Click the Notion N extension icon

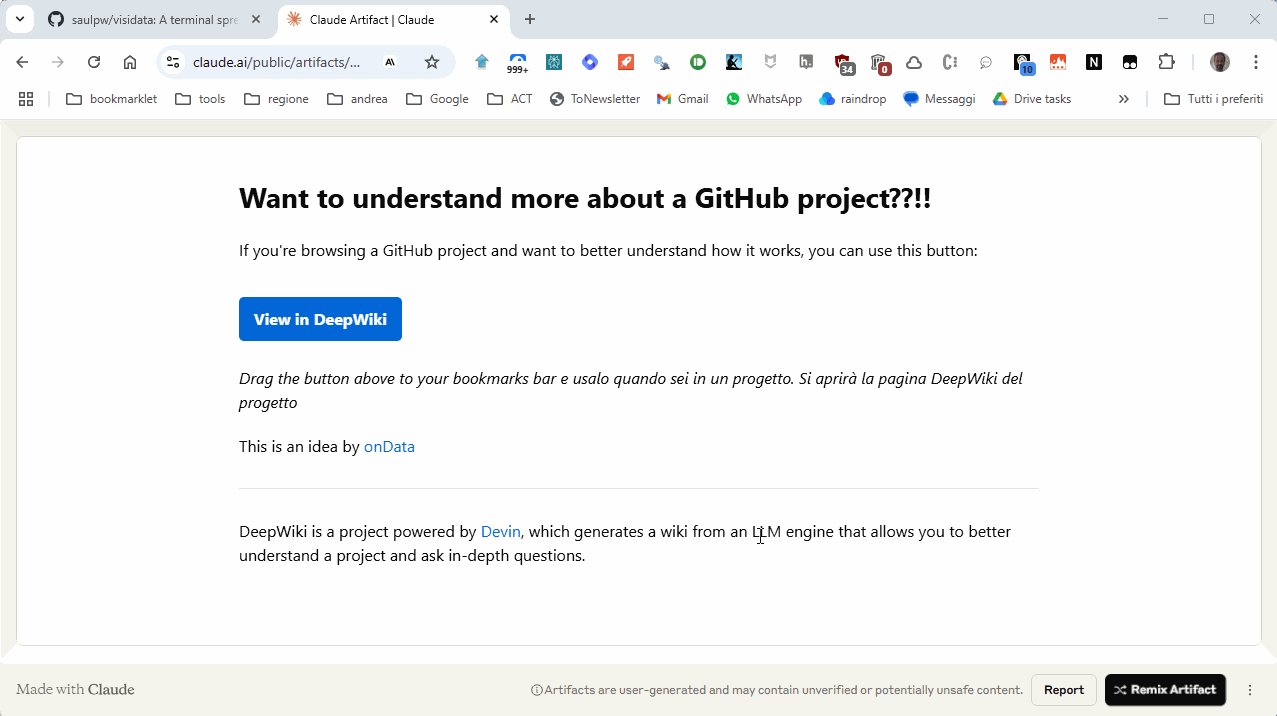(x=1094, y=62)
